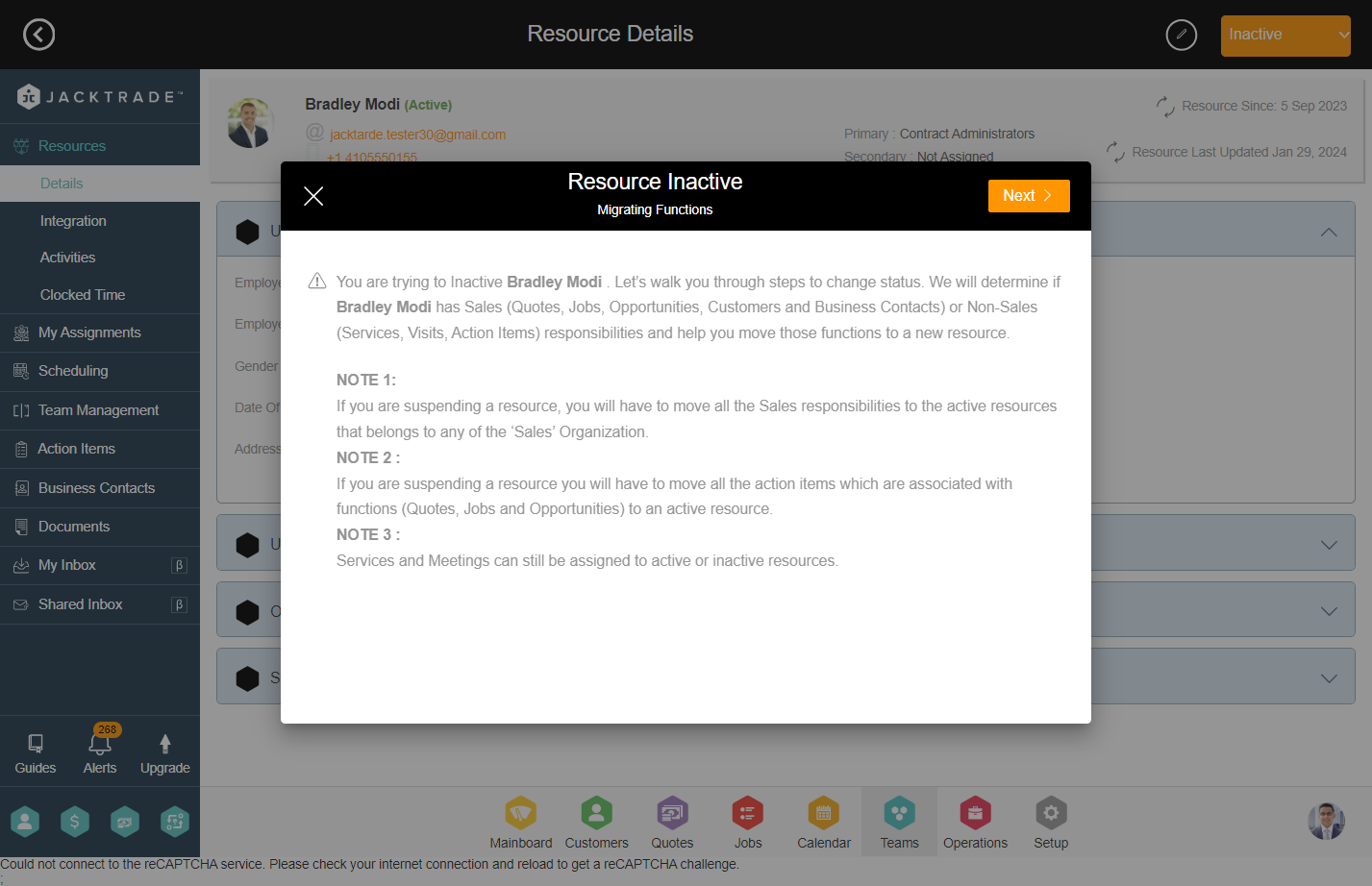Collapse the first section using the up chevron

(x=1329, y=232)
